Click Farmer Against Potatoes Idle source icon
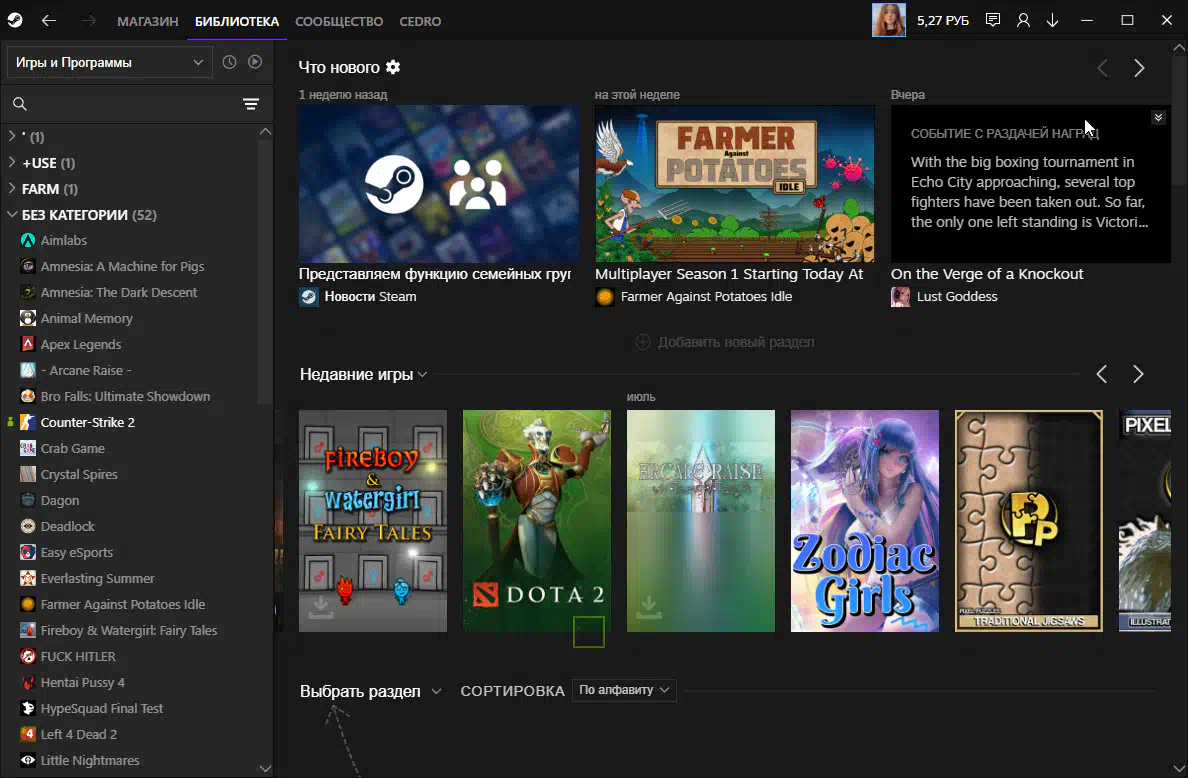Screen dimensions: 1188x778 pyautogui.click(x=605, y=297)
